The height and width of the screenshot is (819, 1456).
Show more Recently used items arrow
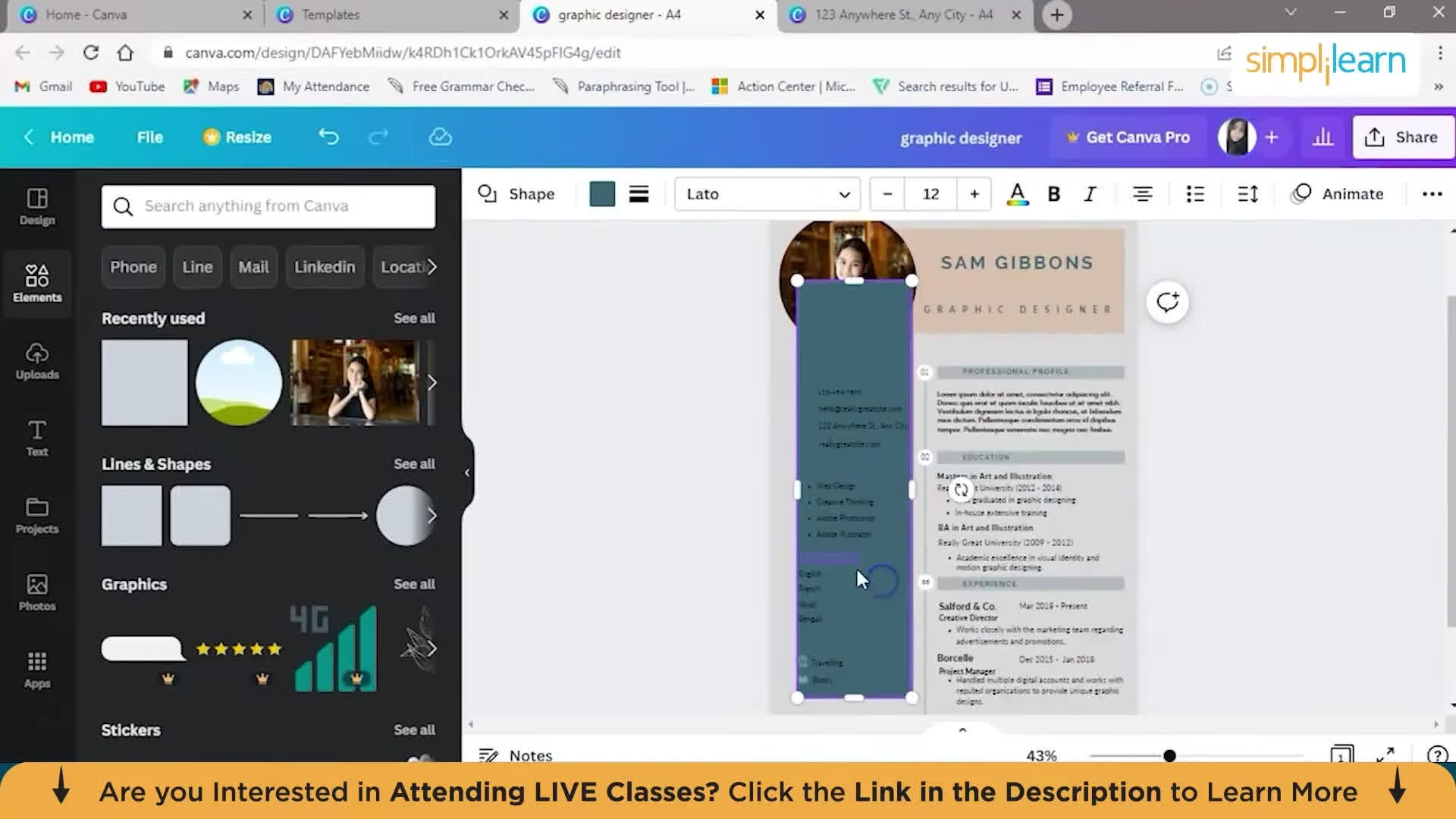431,382
